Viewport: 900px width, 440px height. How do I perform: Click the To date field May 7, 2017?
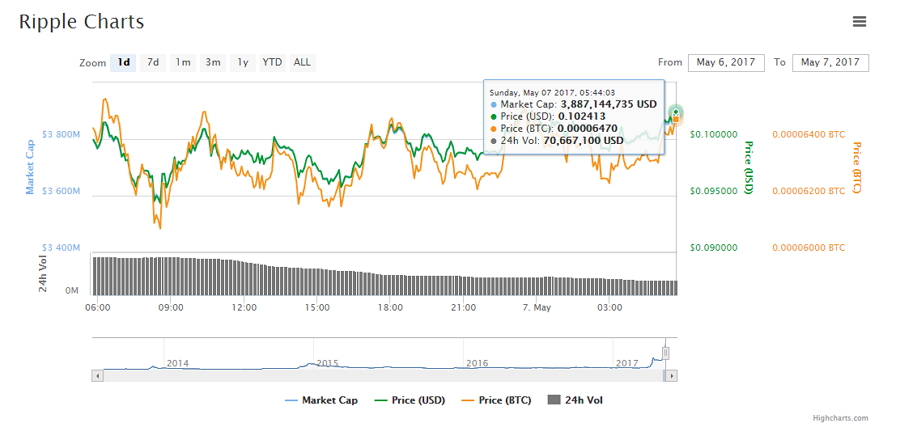click(830, 63)
